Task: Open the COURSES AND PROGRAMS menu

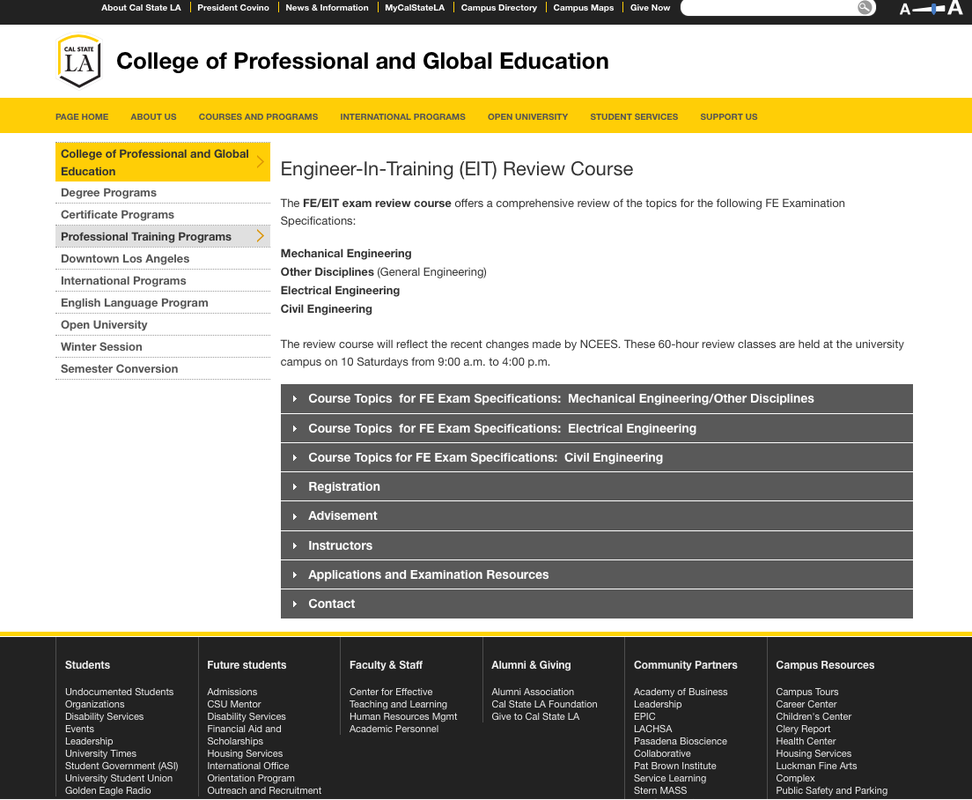Action: click(x=258, y=116)
